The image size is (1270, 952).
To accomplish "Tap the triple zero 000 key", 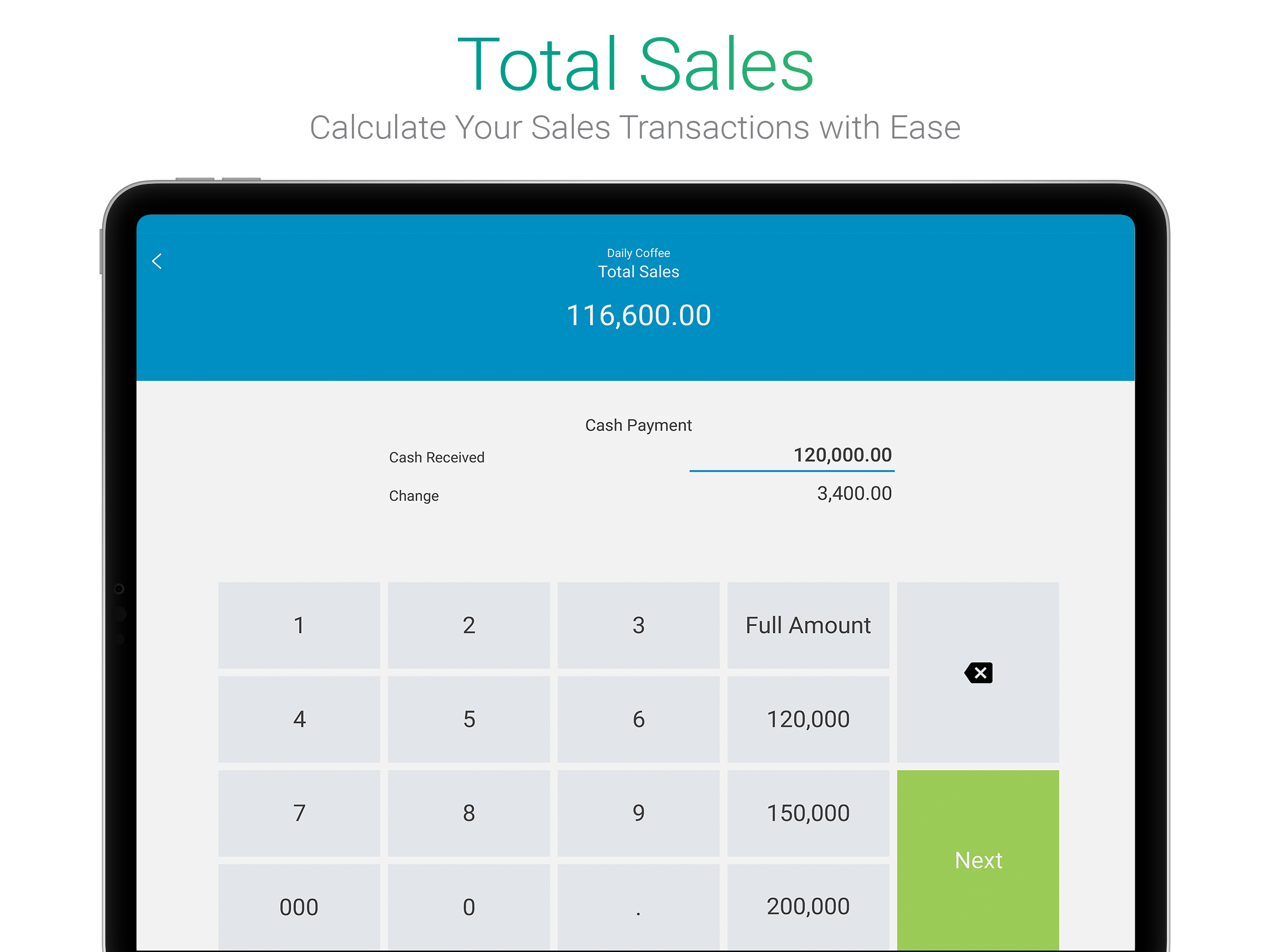I will pyautogui.click(x=299, y=906).
